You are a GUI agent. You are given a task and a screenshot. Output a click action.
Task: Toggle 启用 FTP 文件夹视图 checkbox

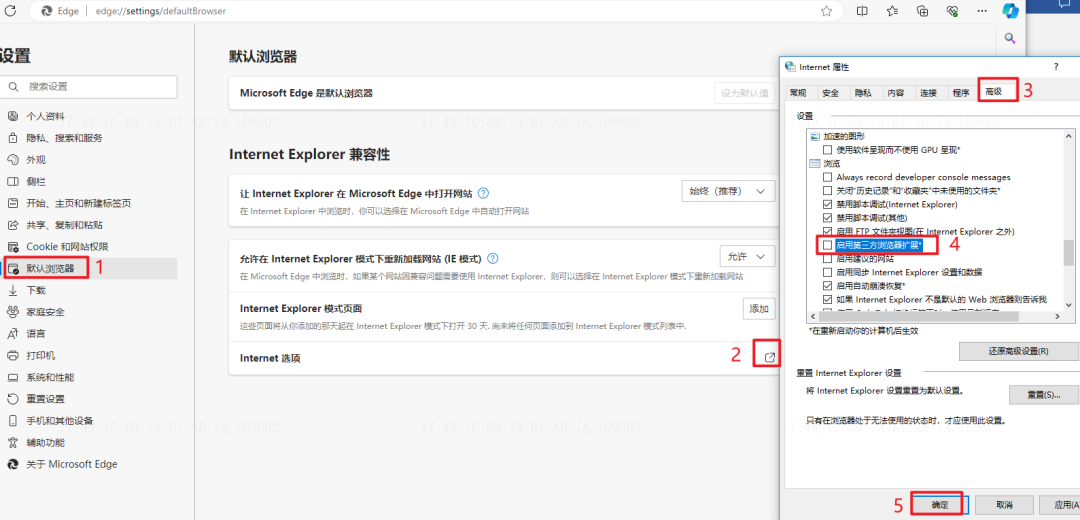828,231
